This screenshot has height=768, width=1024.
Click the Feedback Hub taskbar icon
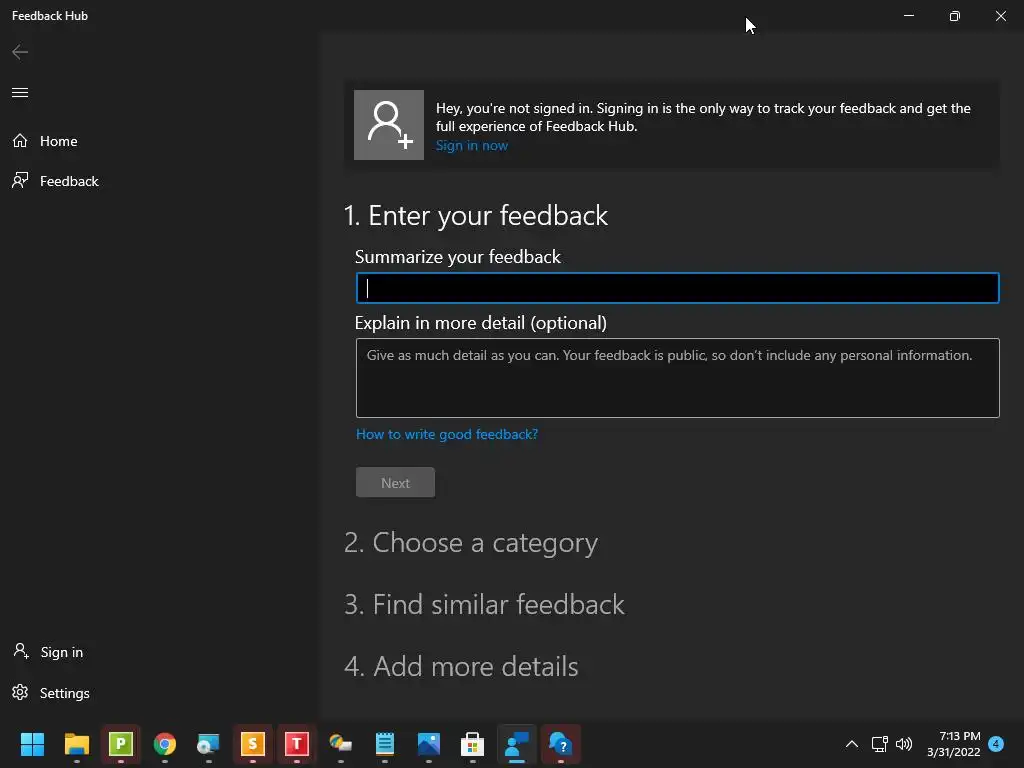(517, 744)
